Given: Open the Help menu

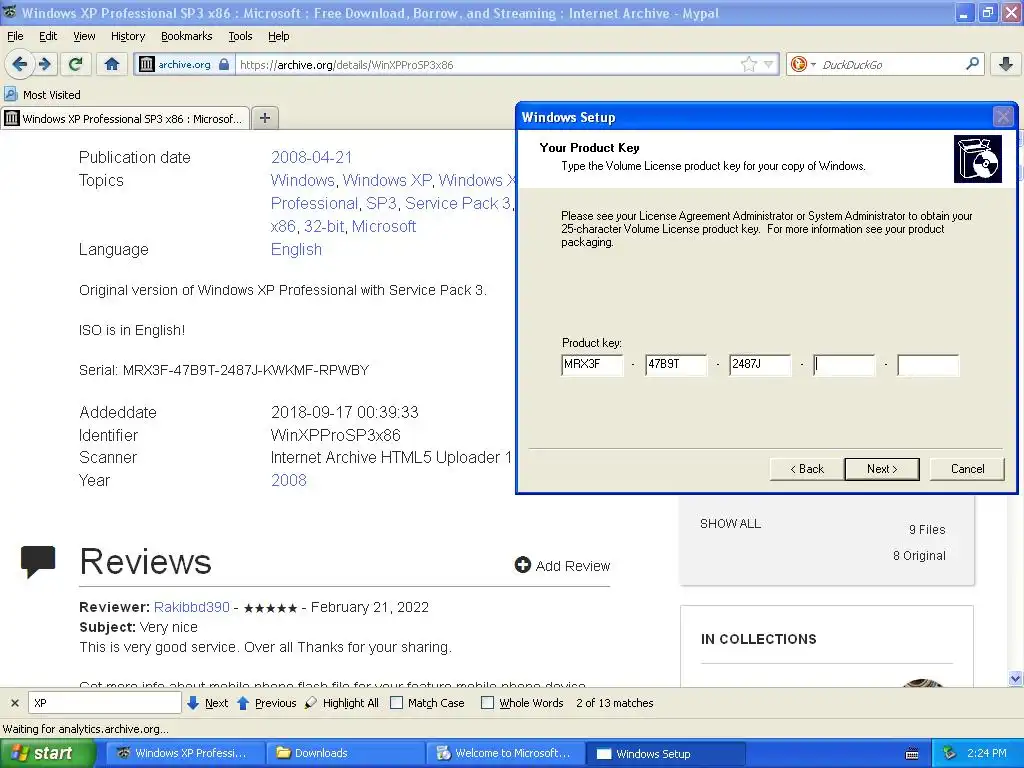Looking at the screenshot, I should 279,36.
